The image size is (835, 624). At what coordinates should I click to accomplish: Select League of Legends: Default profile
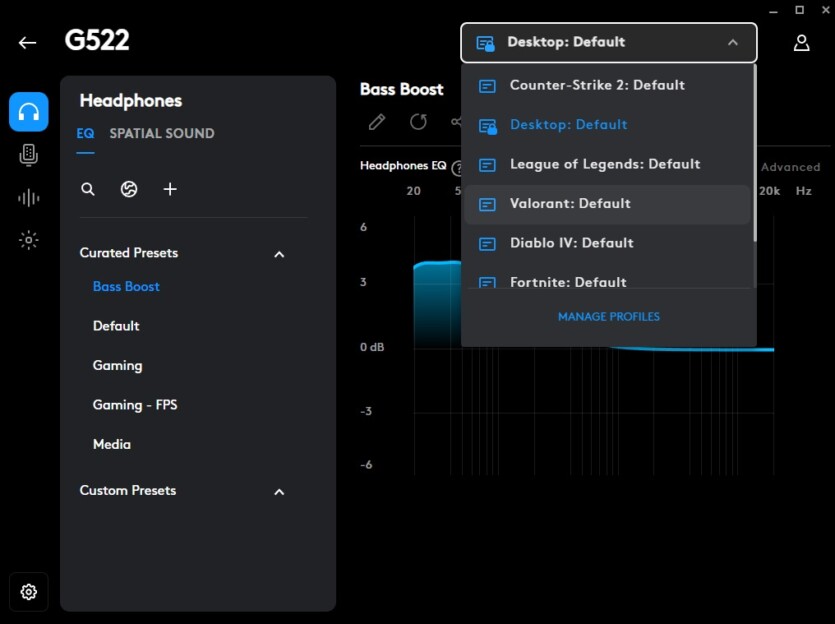pyautogui.click(x=607, y=164)
